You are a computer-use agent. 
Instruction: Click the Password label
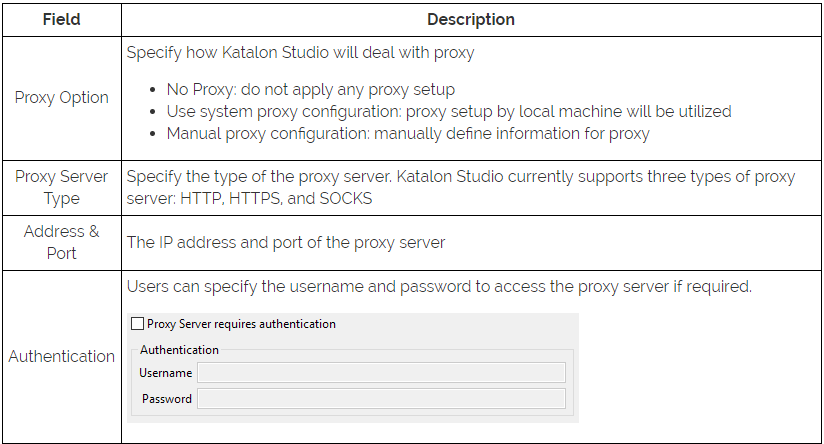pos(167,399)
